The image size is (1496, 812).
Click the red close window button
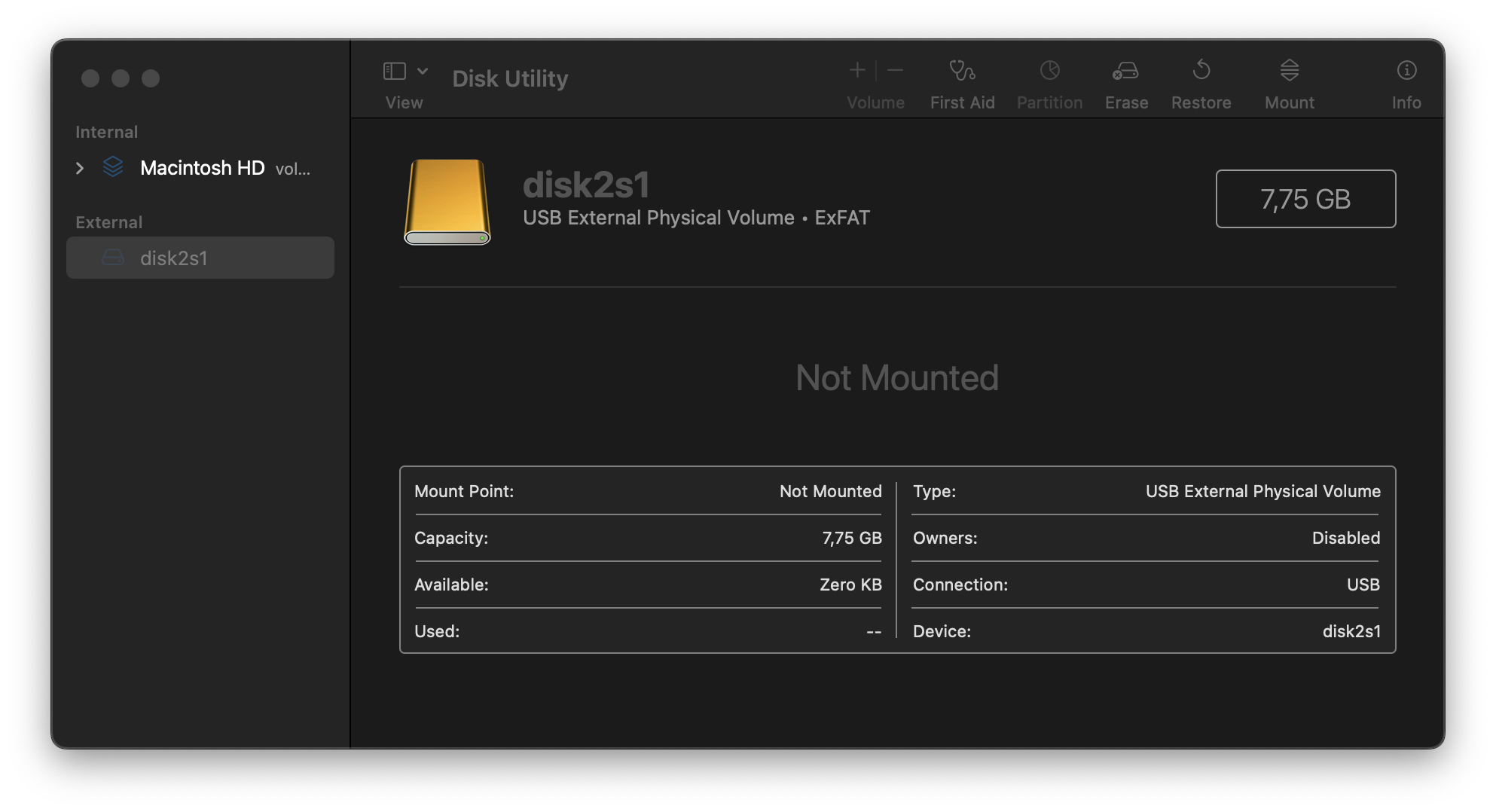coord(90,78)
